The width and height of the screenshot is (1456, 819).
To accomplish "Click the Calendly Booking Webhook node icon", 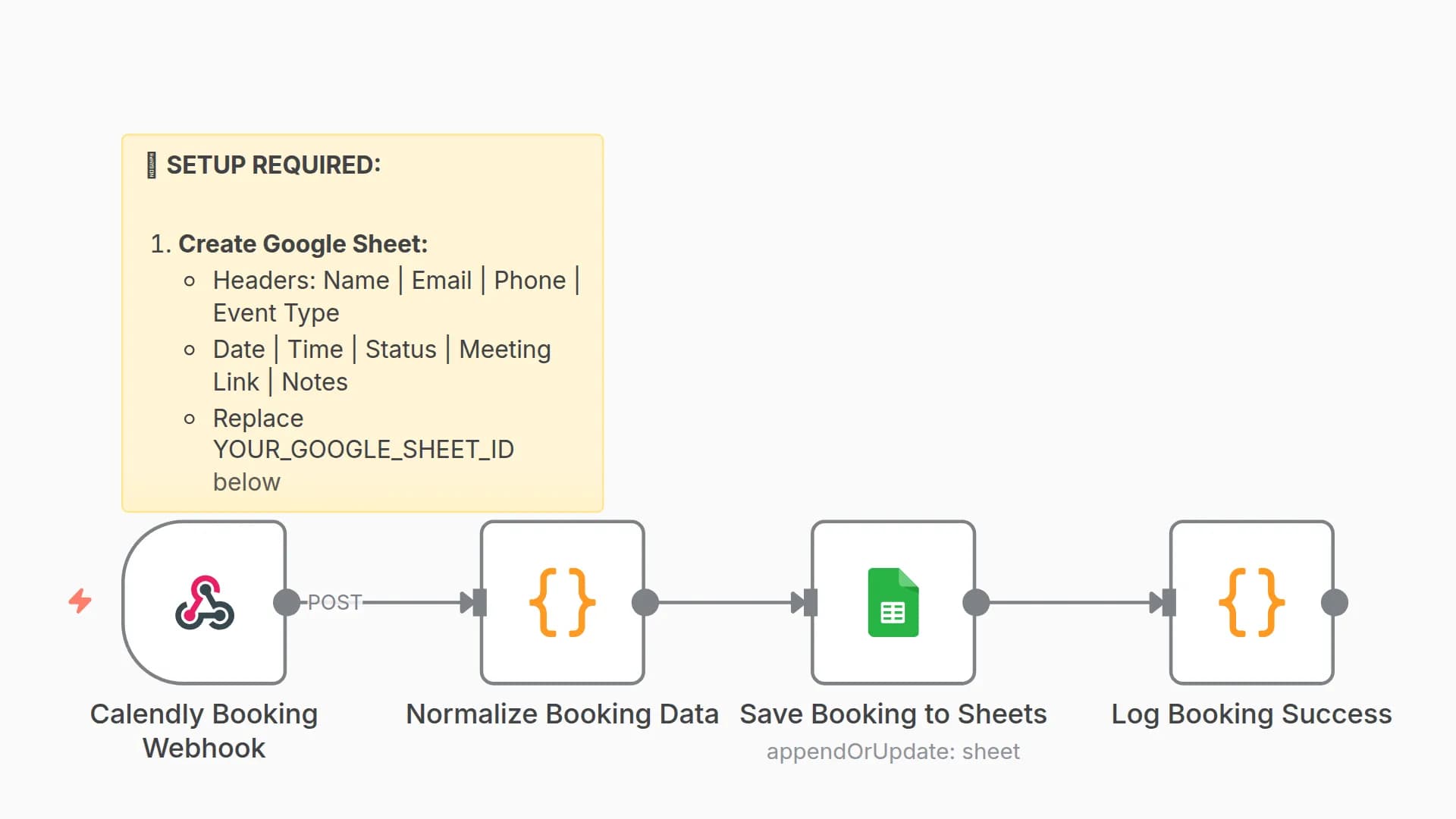I will (204, 603).
